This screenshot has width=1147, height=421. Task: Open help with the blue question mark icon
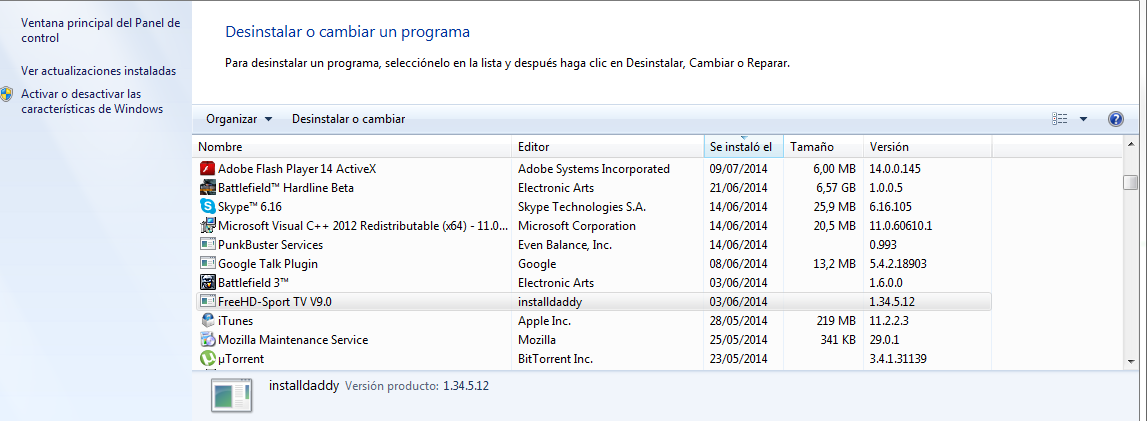(1116, 119)
